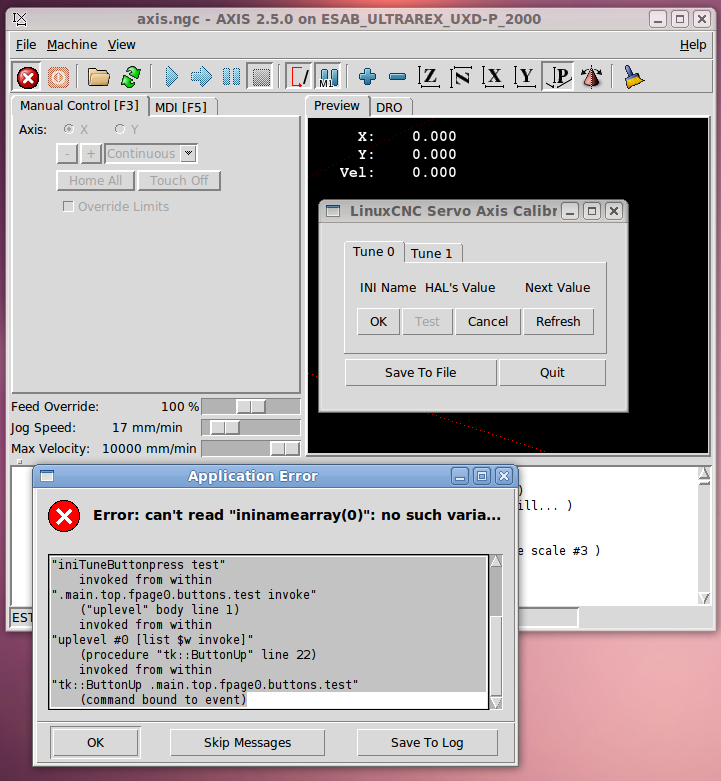Click the error traceback scrollbar down arrow
The image size is (721, 781).
[496, 703]
